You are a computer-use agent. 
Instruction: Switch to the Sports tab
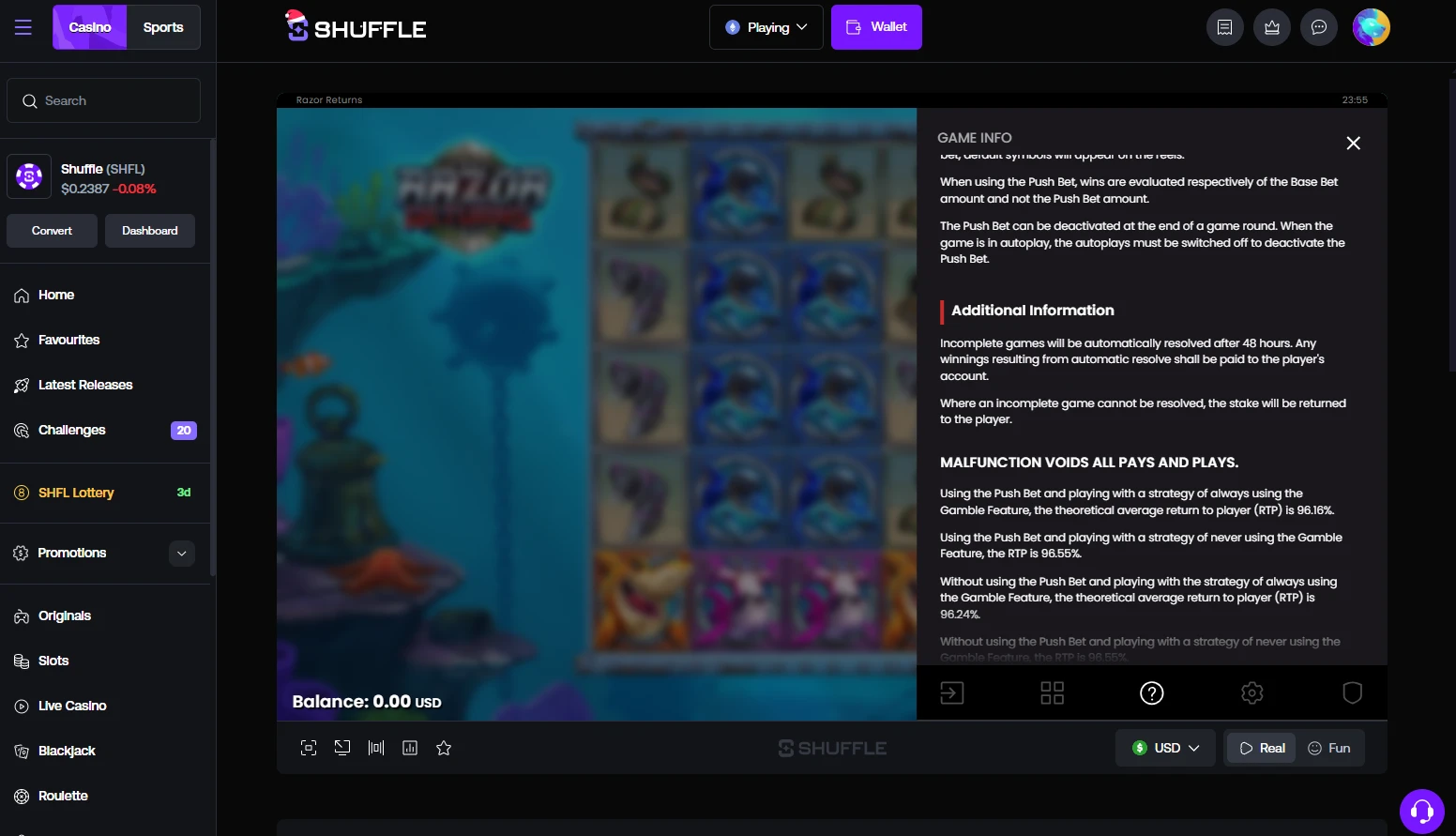163,27
